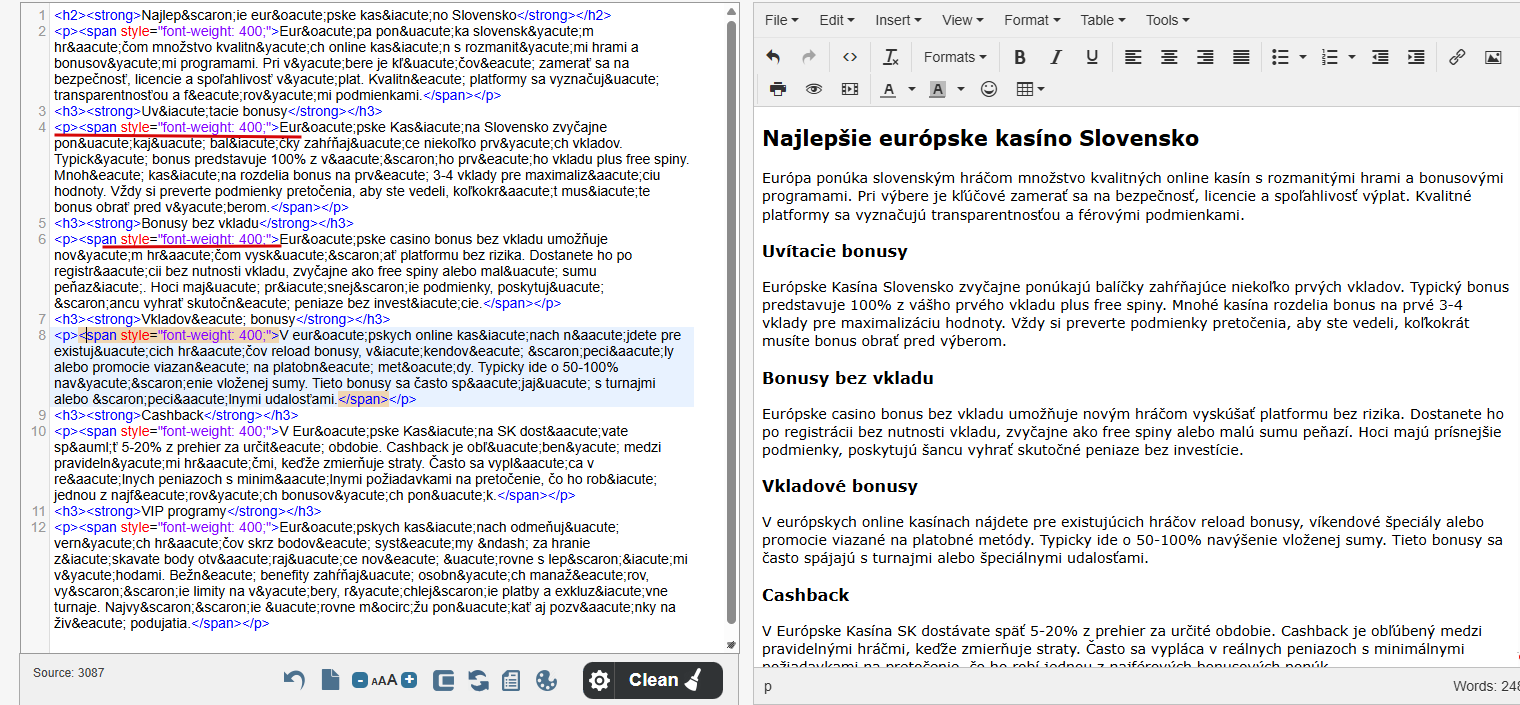Undo in the source editor bottom bar
Viewport: 1520px width, 705px height.
[294, 680]
